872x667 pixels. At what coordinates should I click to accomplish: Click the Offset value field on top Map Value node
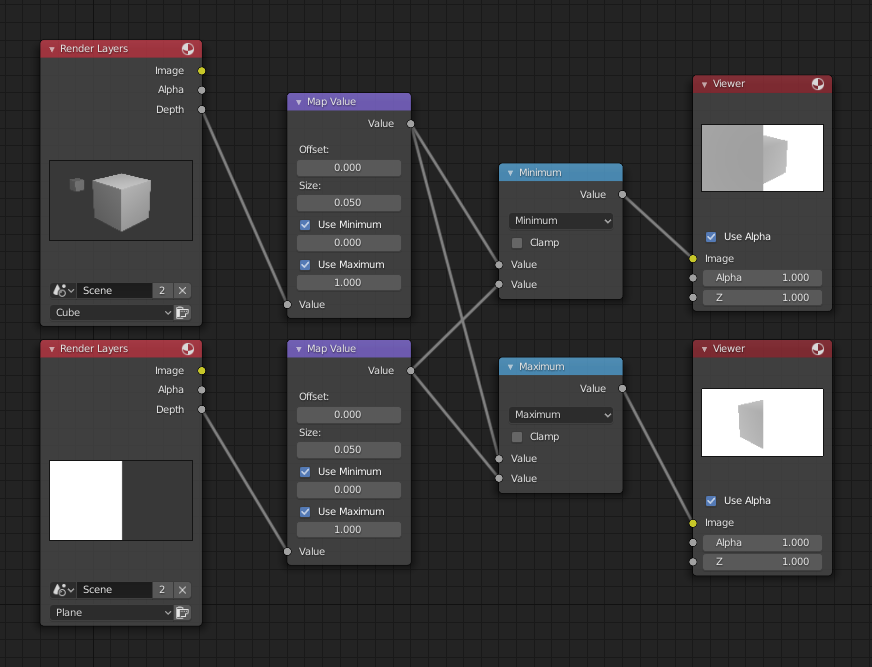[x=348, y=165]
